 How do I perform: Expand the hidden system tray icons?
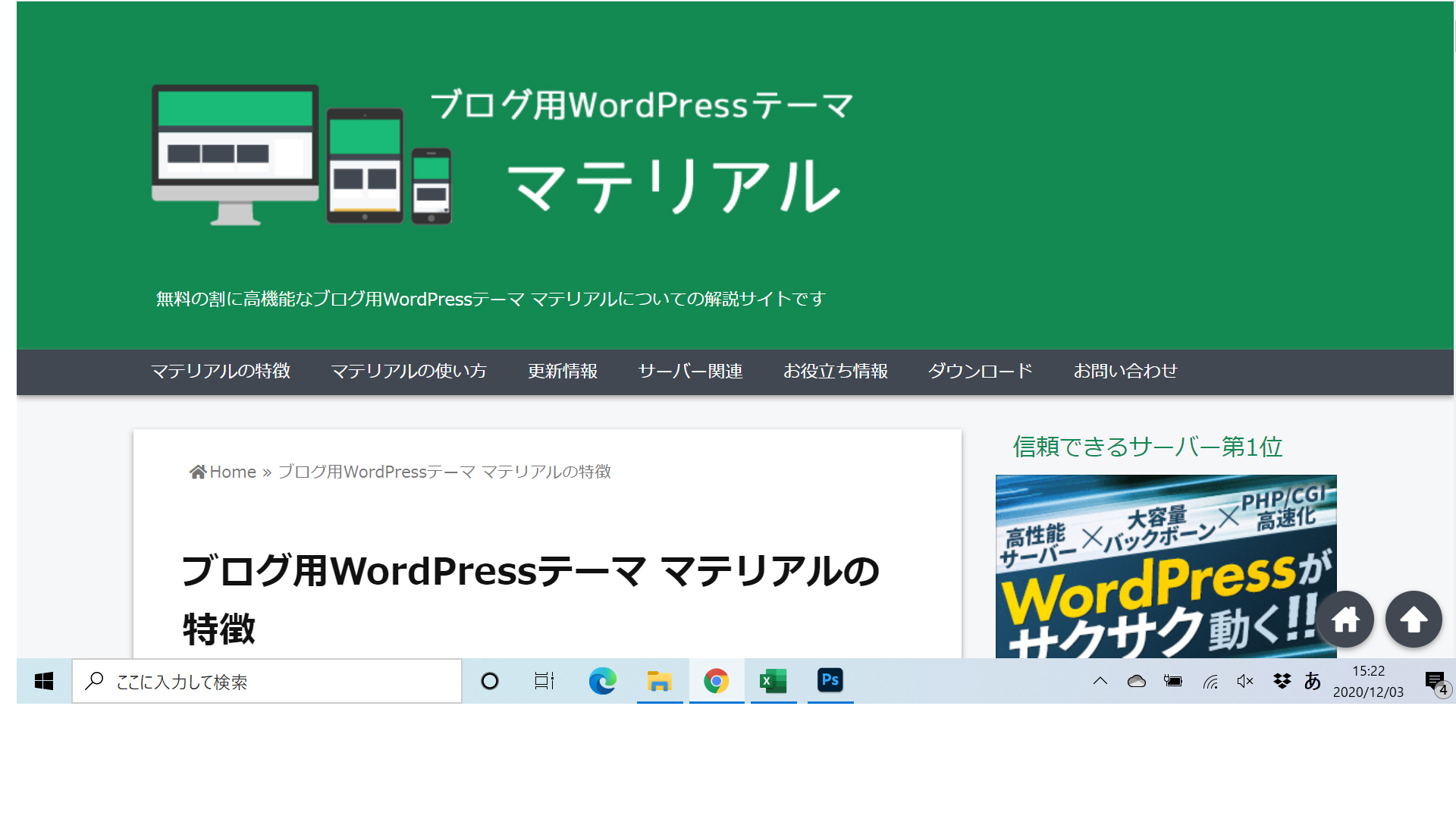(1100, 681)
